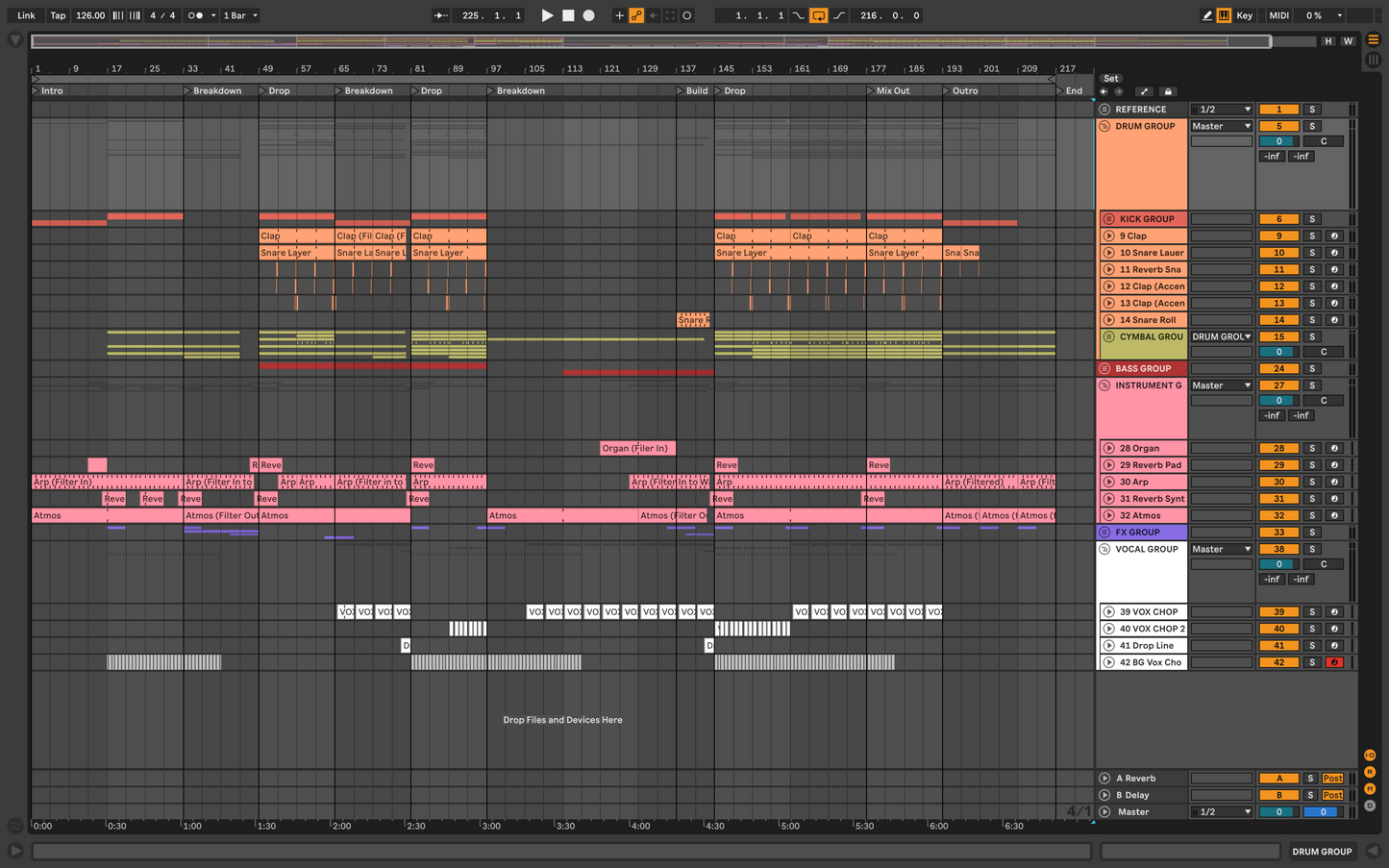Switch on MIDI map mode
Viewport: 1389px width, 868px height.
(1278, 15)
